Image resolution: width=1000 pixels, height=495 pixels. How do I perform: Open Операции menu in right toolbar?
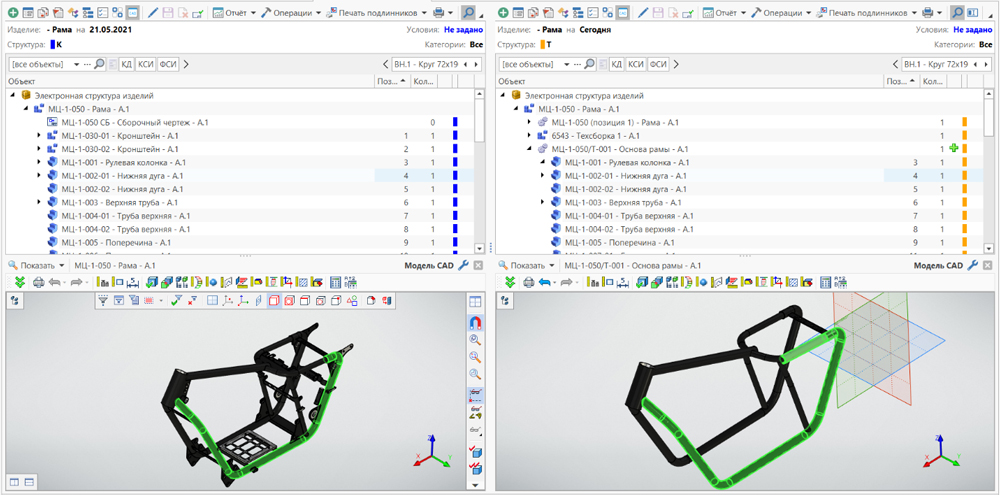[781, 13]
